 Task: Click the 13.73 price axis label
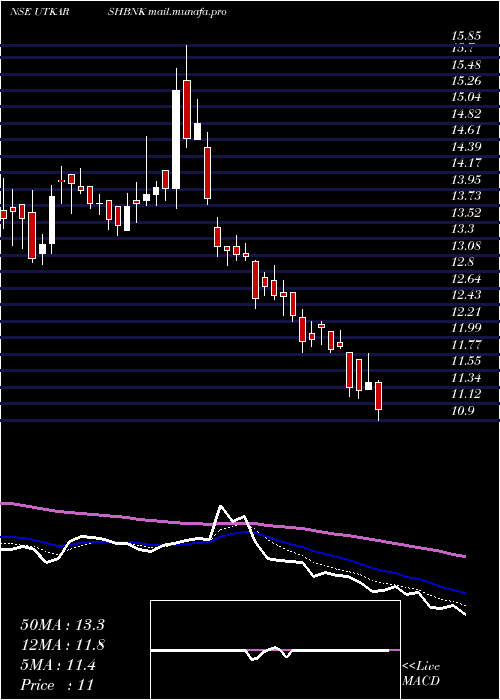466,196
